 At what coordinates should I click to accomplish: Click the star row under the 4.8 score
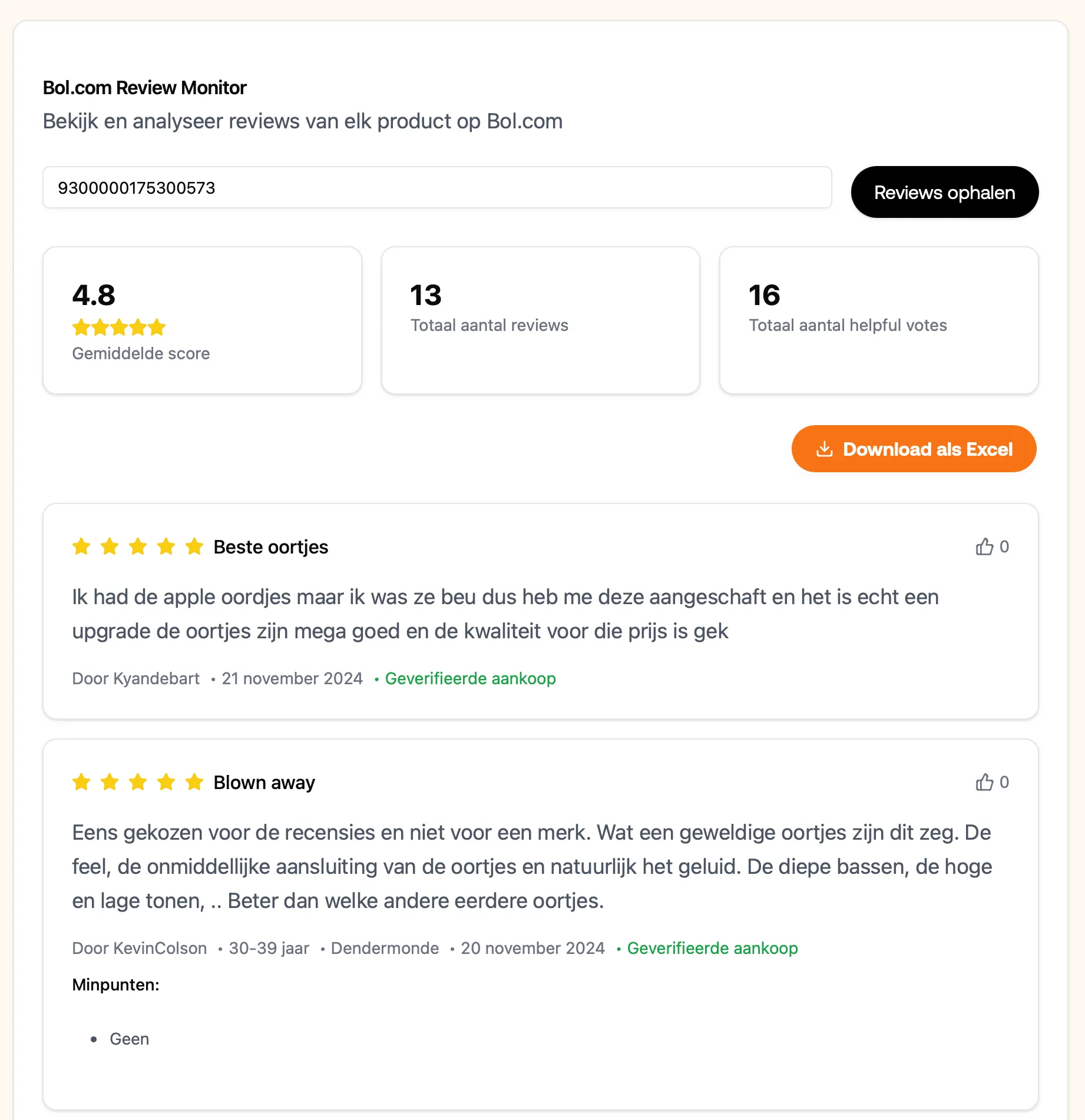click(x=118, y=327)
